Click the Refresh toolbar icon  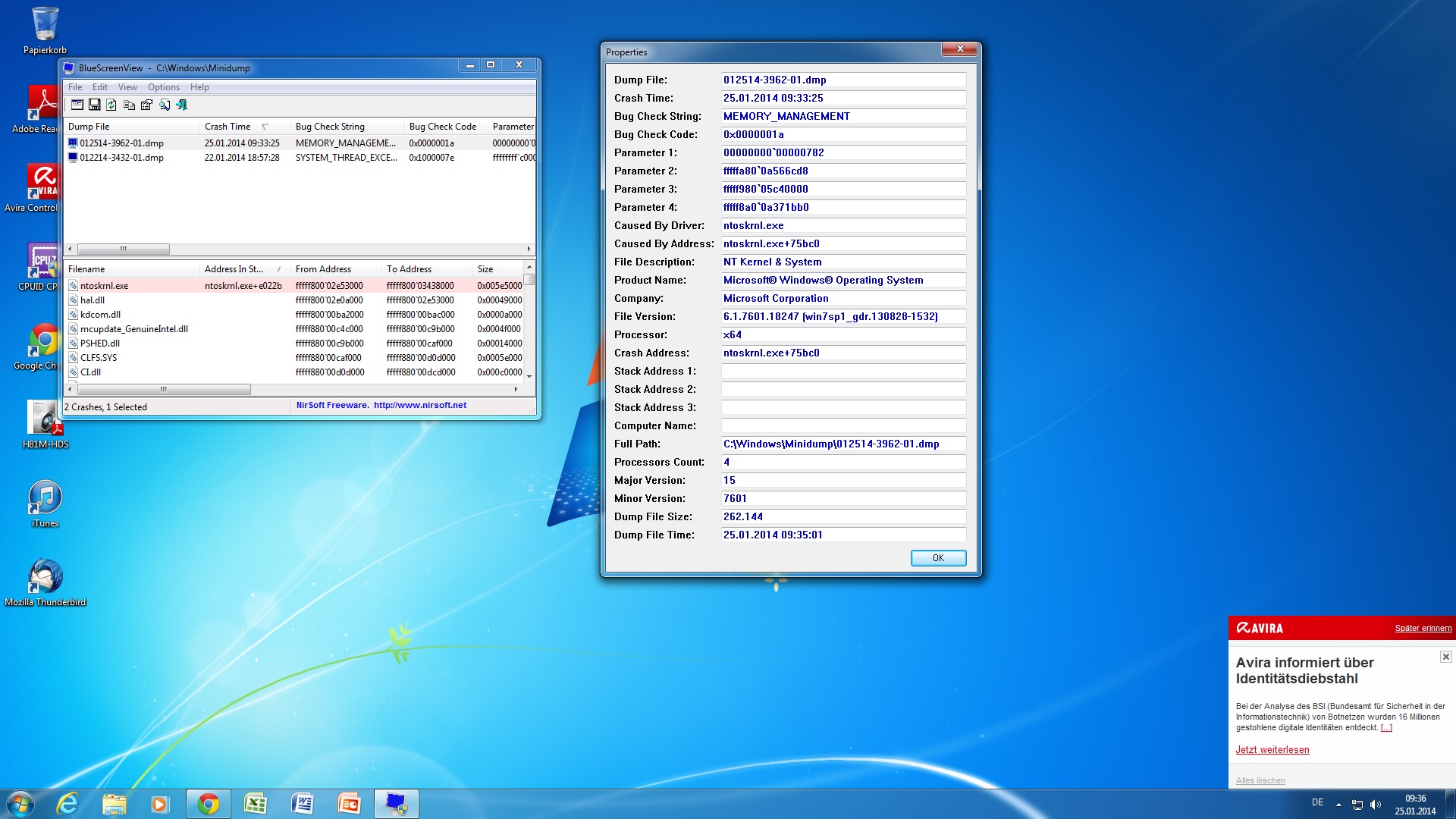(x=111, y=105)
